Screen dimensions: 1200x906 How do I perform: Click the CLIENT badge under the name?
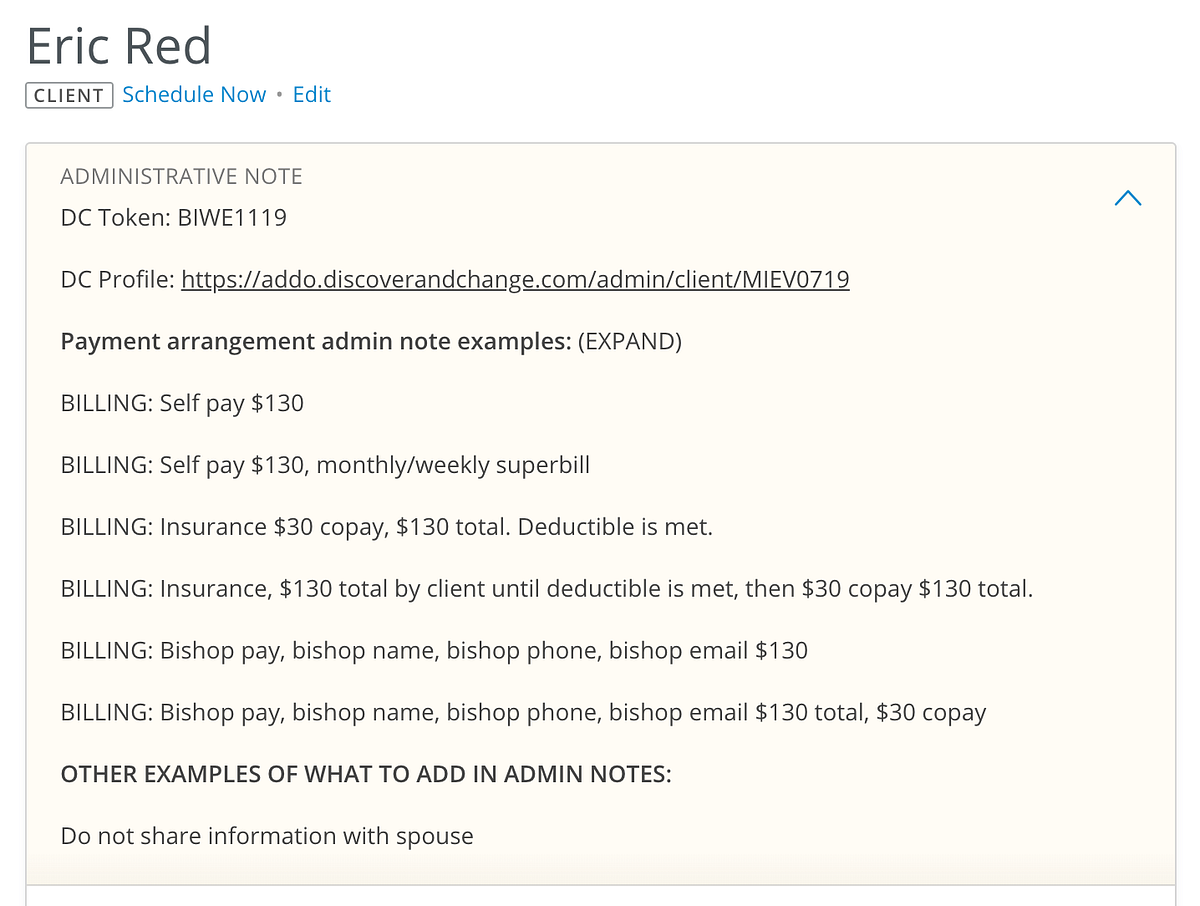tap(69, 96)
